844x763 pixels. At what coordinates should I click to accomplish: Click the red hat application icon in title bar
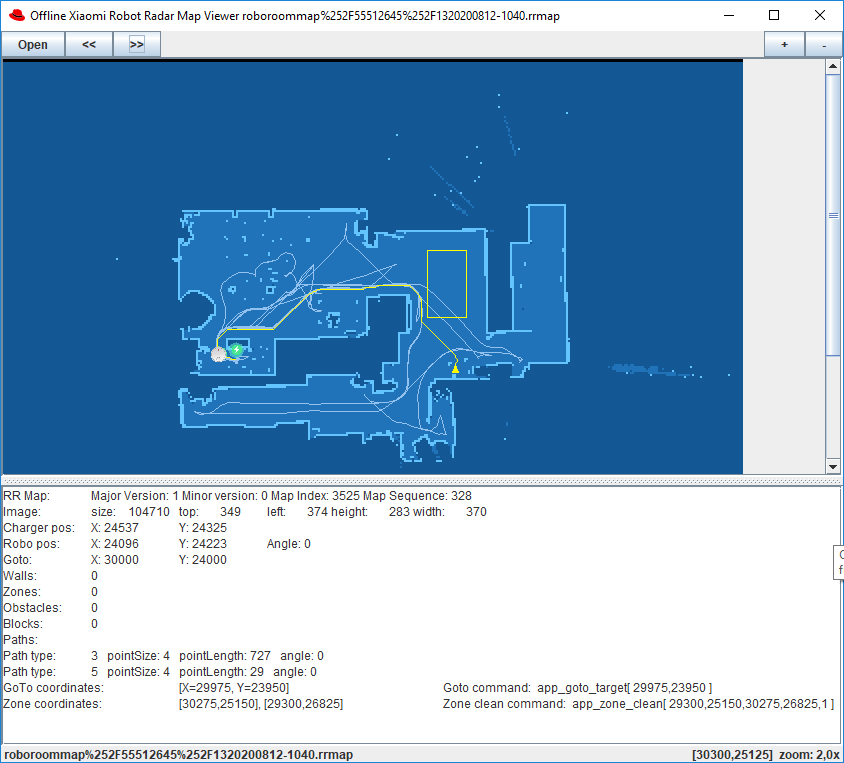pos(16,16)
